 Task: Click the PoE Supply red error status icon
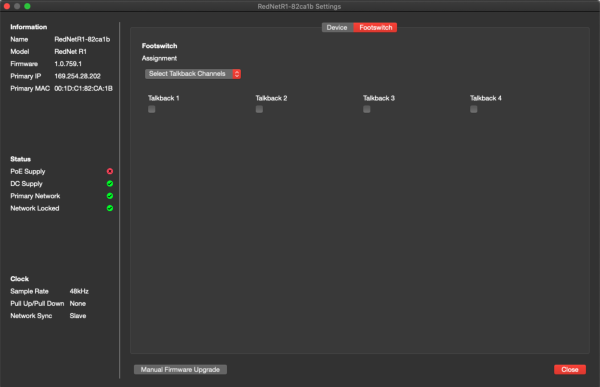(x=110, y=171)
